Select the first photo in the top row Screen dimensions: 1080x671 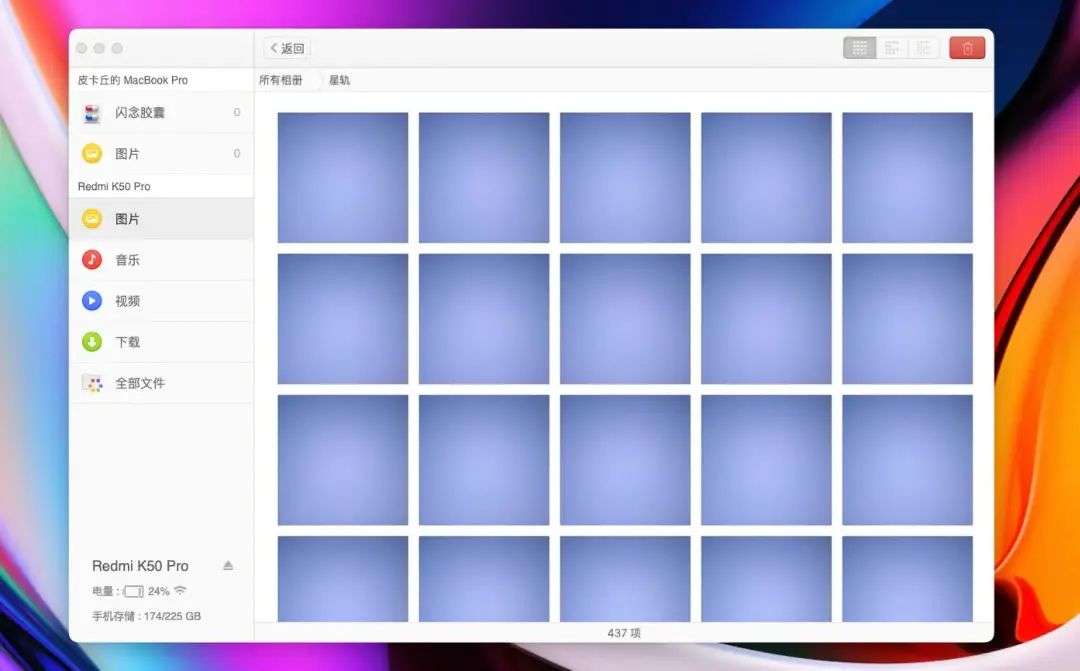343,178
